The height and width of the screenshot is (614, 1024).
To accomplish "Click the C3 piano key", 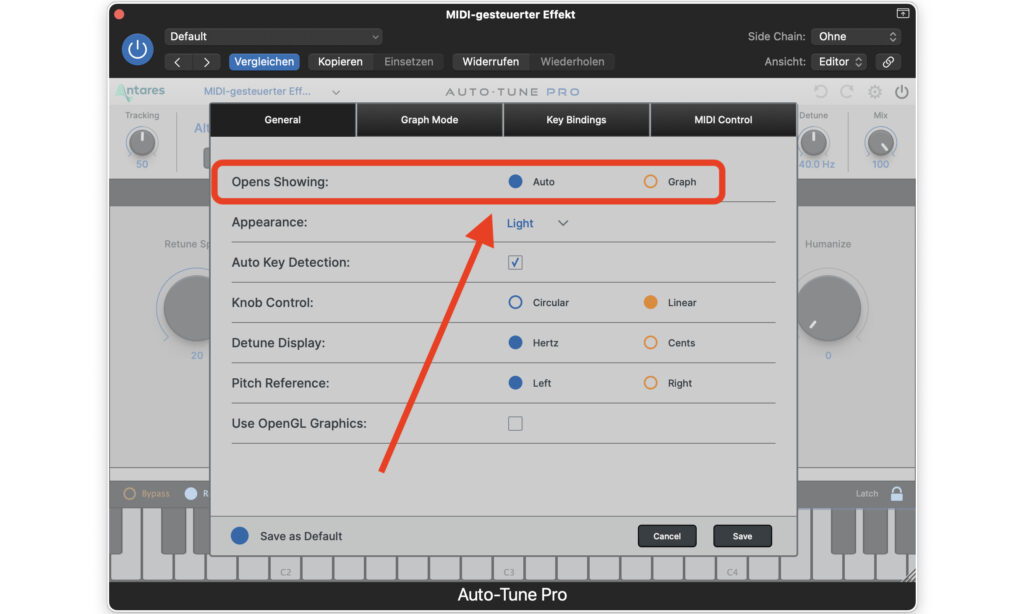I will coord(509,568).
